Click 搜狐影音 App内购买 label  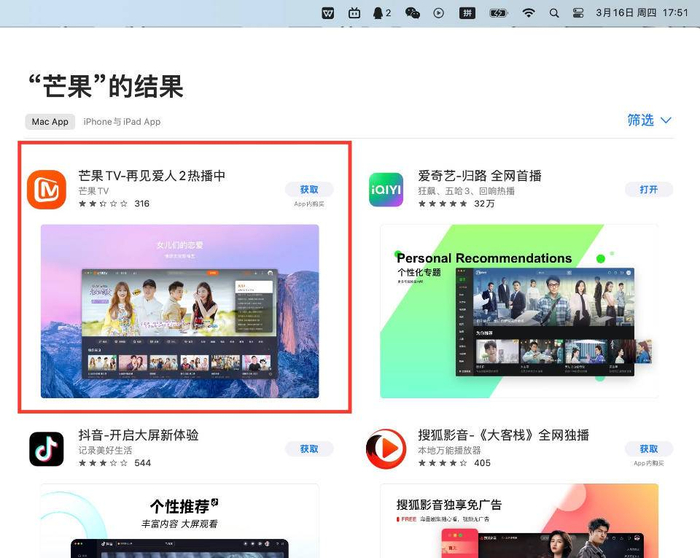coord(649,463)
